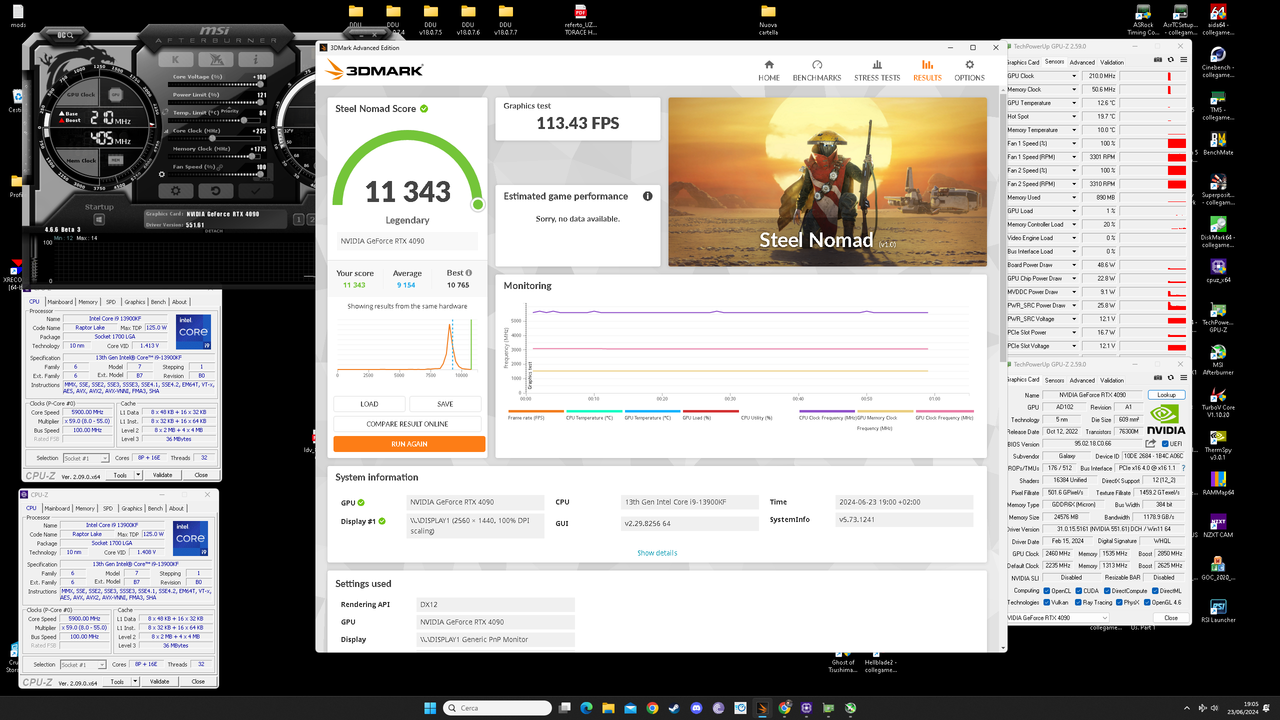Click the BIOS share/export icon in GPU-Z
Viewport: 1280px width, 720px height.
1150,443
